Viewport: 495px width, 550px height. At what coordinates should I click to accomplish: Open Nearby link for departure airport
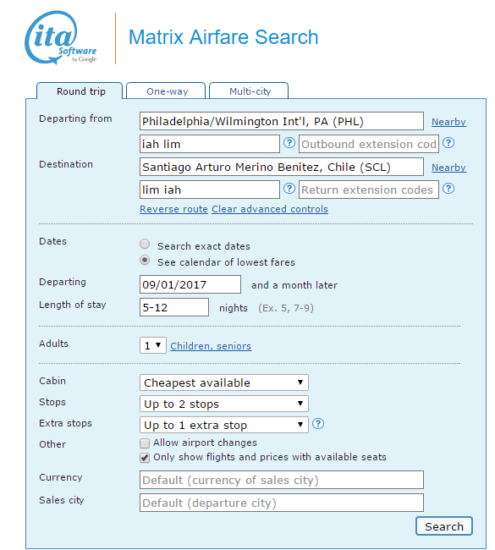[x=449, y=122]
